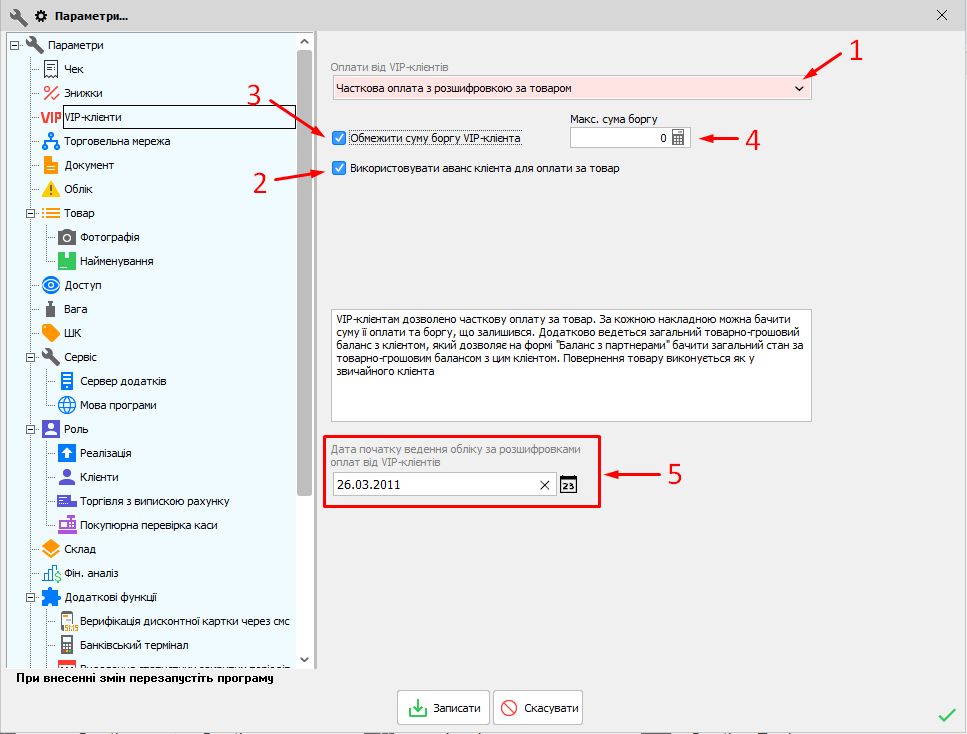Click the Мова програми globe icon

[x=67, y=405]
